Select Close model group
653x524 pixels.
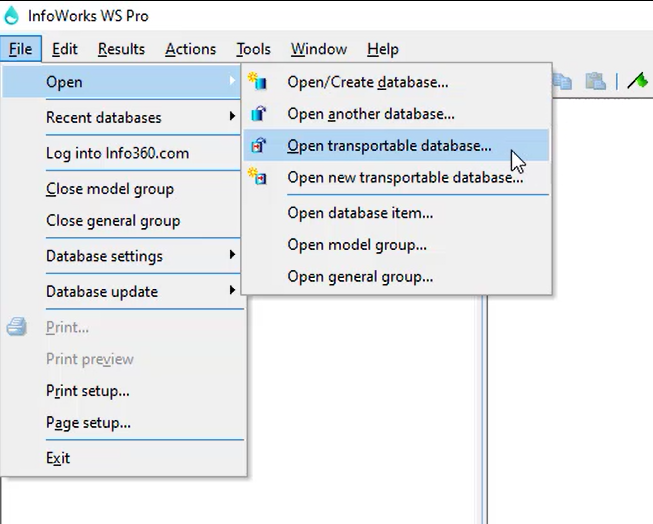pyautogui.click(x=121, y=189)
